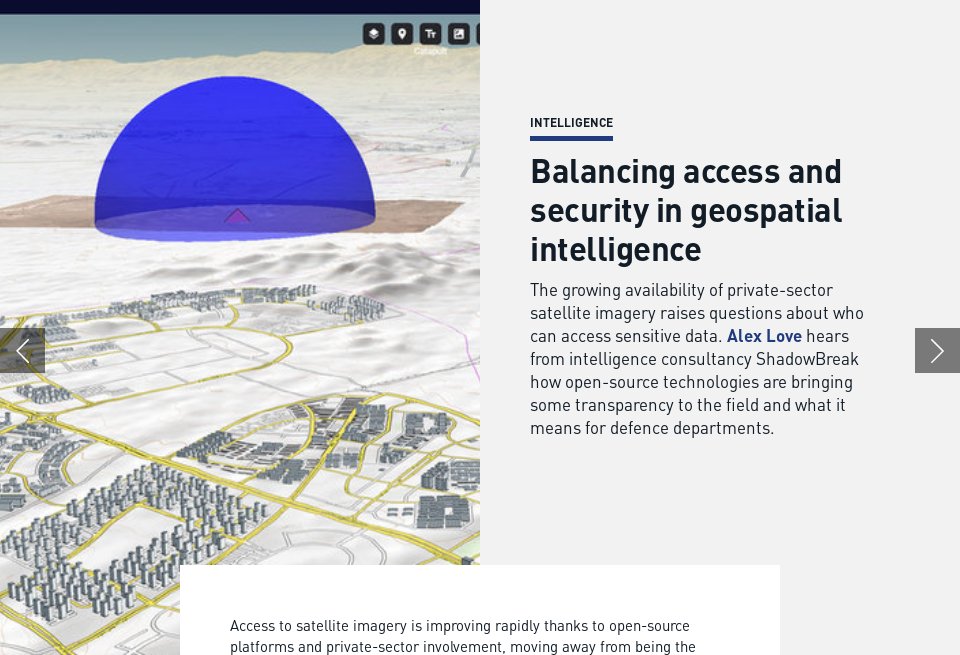
Task: Click the underline bar below INTELLIGENCE
Action: tap(571, 138)
